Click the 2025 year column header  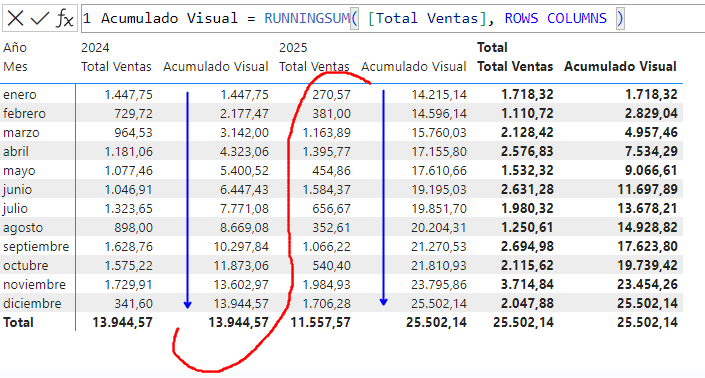(293, 48)
